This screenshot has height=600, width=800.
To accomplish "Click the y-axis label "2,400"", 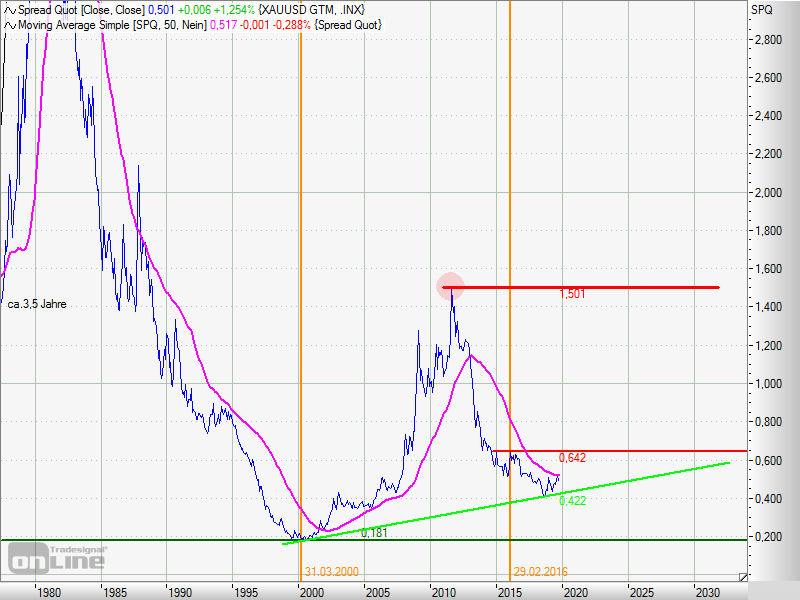I will point(768,116).
